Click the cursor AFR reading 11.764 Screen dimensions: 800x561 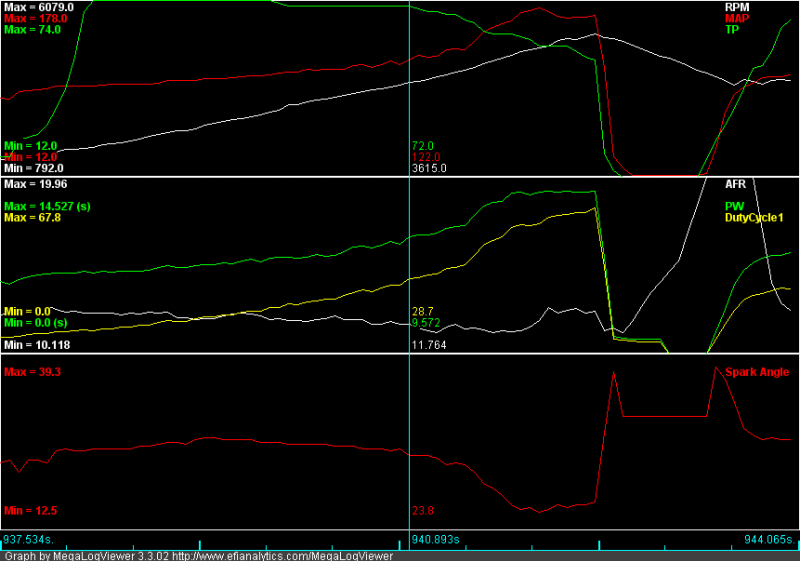click(429, 345)
